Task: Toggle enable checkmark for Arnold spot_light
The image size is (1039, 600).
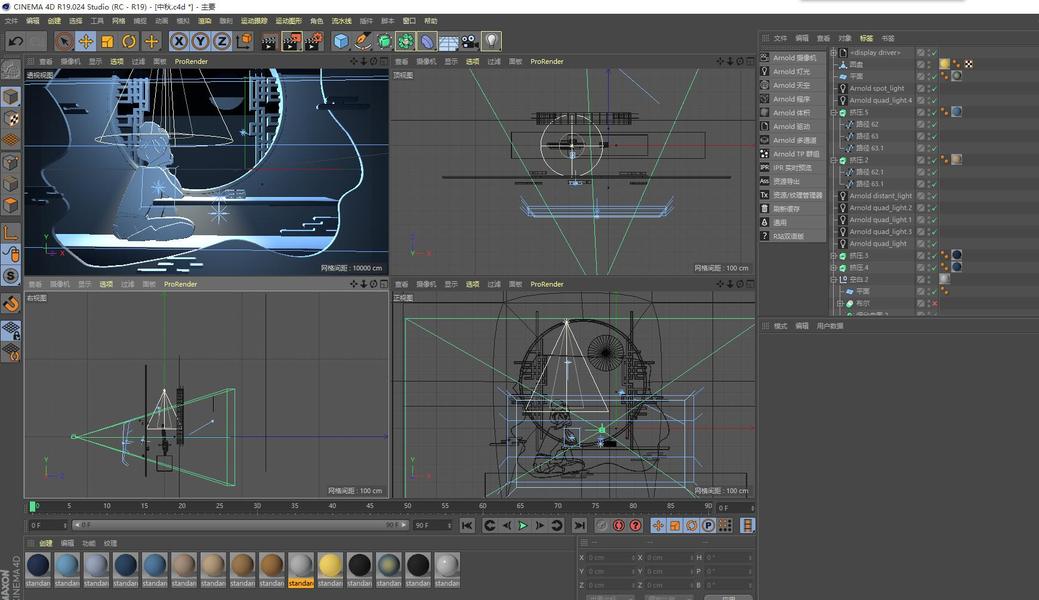Action: pos(932,88)
